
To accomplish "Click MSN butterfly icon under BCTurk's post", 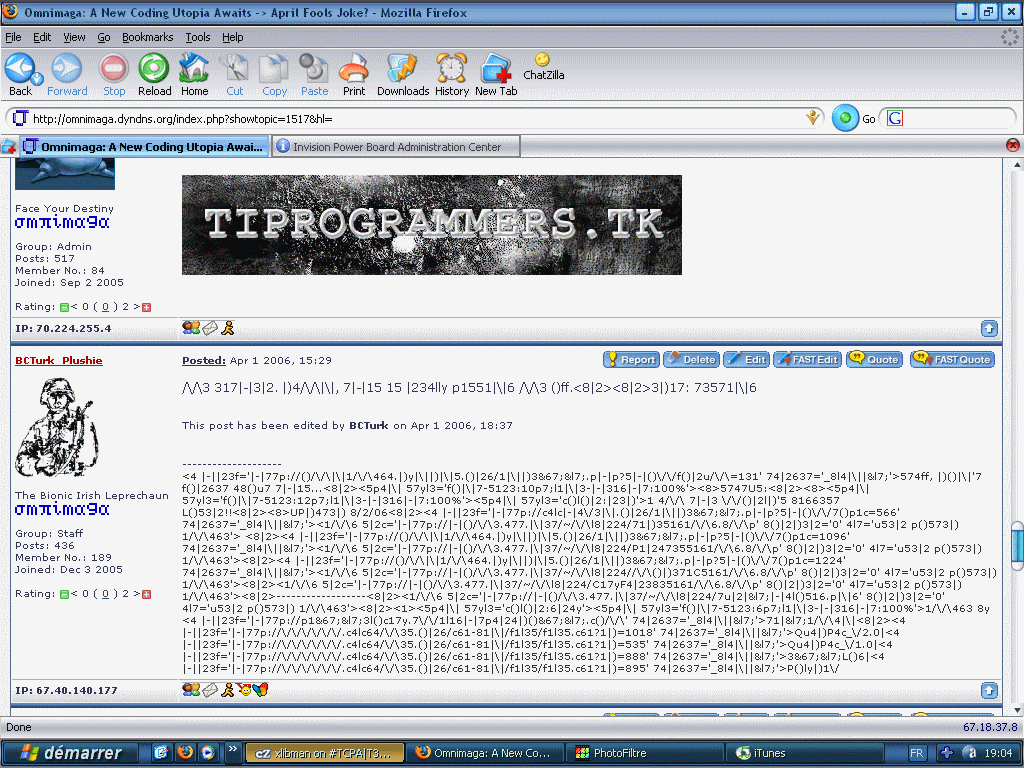I will tap(261, 690).
